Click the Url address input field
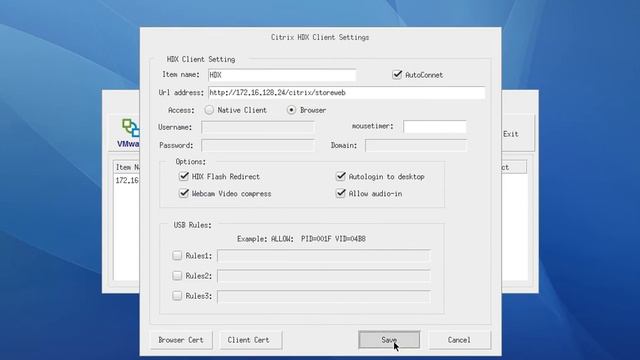Image resolution: width=640 pixels, height=360 pixels. [x=347, y=93]
